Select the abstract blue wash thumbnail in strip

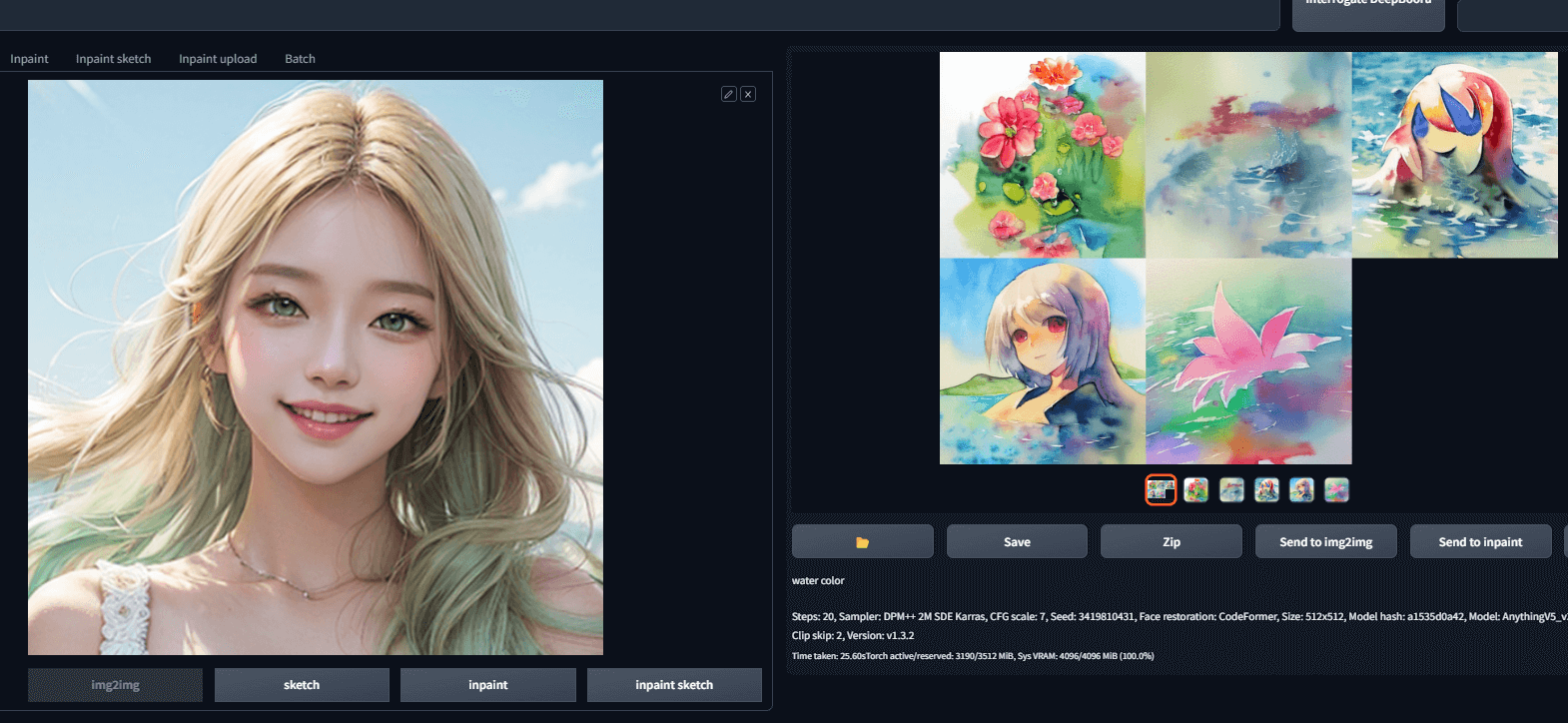pos(1231,489)
